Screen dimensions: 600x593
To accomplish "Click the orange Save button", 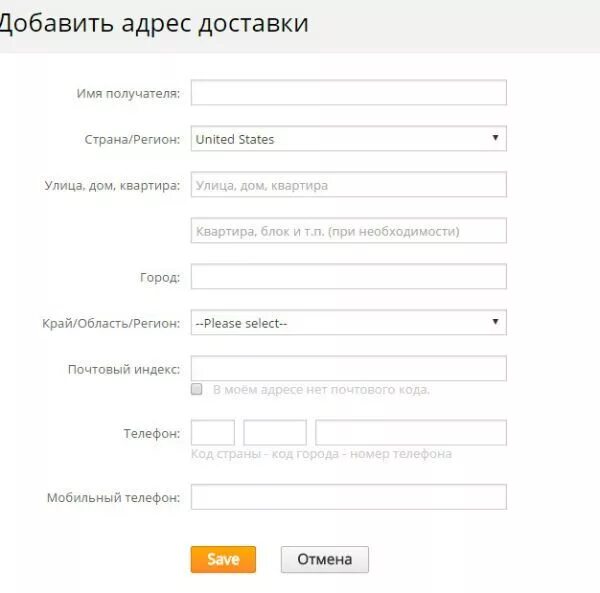I will [223, 559].
